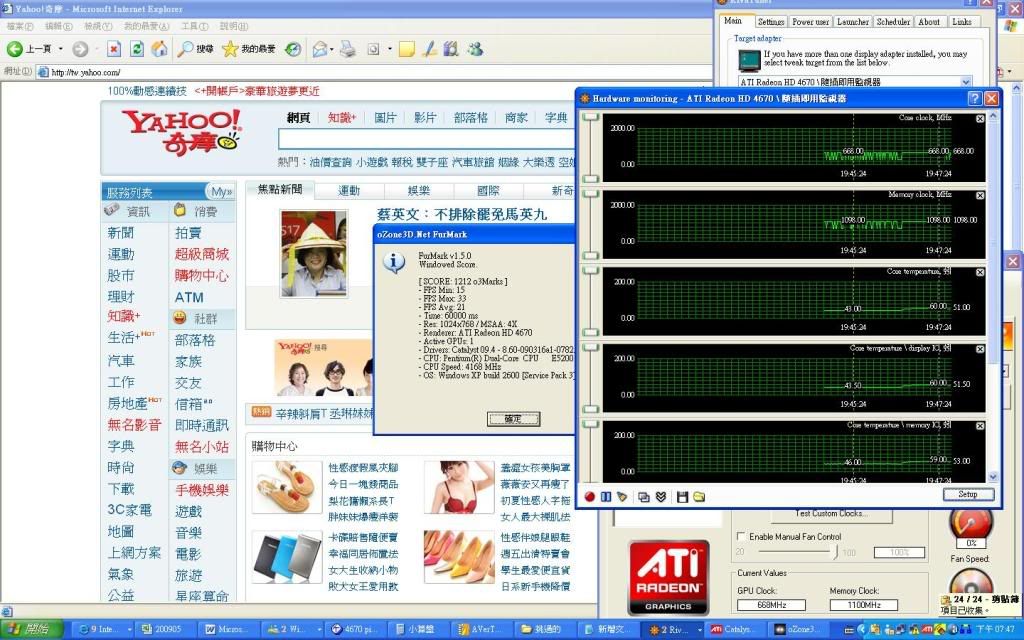Start log recording with red record icon
This screenshot has height=640, width=1024.
pos(590,497)
